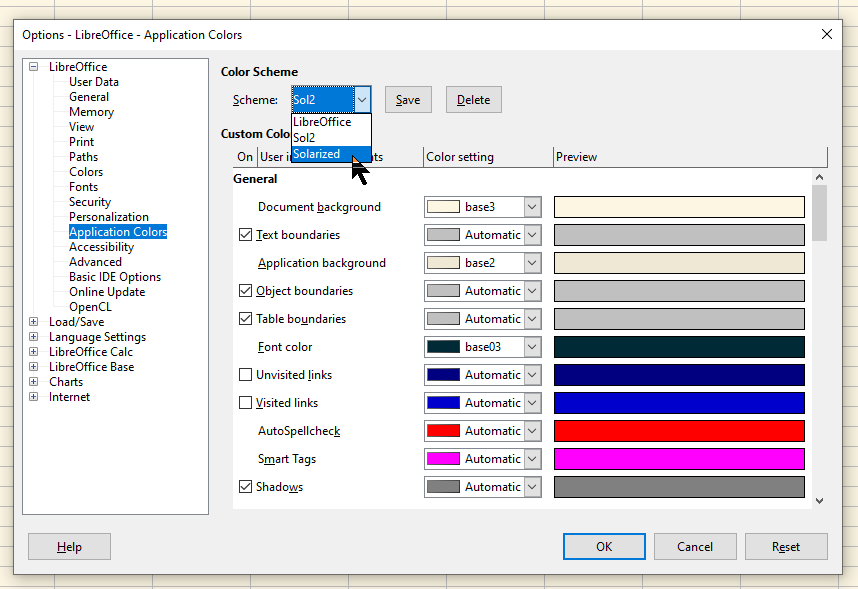
Task: Click the Font color preview swatch
Action: [679, 347]
